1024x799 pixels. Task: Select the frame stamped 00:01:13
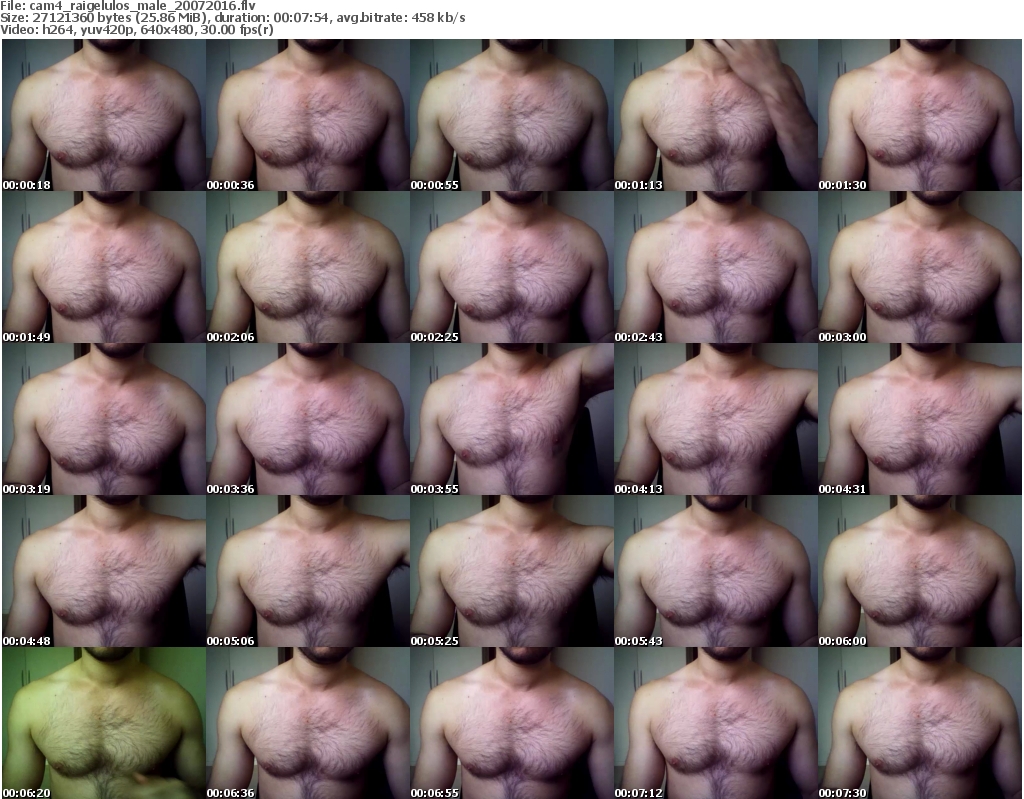click(716, 115)
